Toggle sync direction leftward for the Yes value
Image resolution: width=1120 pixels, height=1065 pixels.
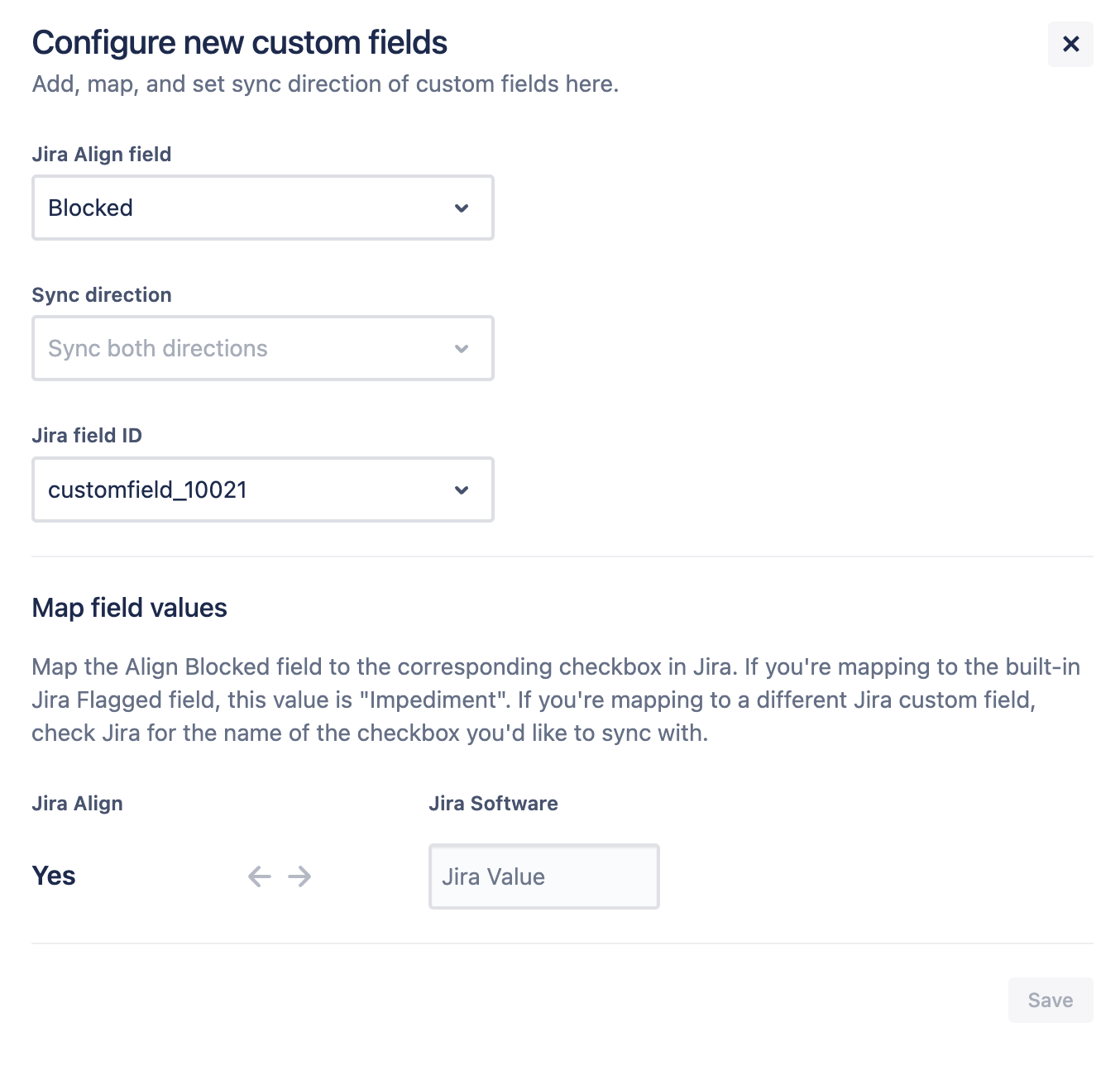[x=258, y=876]
